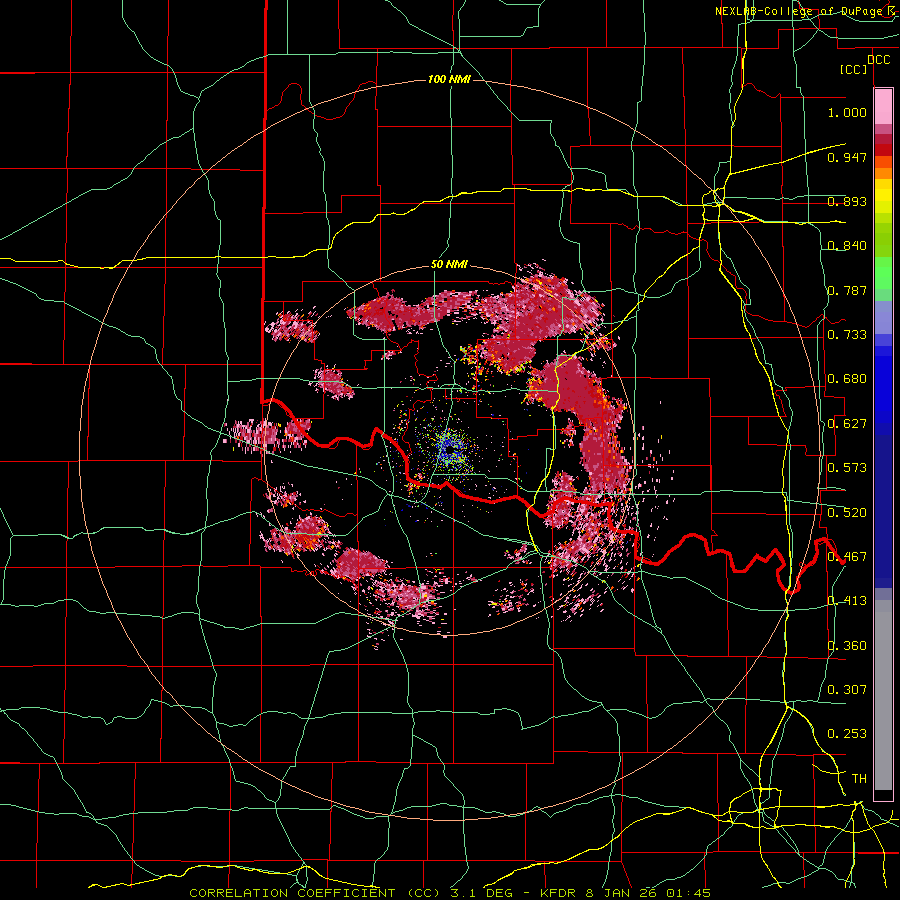Click the 0.307 color scale label
This screenshot has width=900, height=900.
(x=847, y=690)
